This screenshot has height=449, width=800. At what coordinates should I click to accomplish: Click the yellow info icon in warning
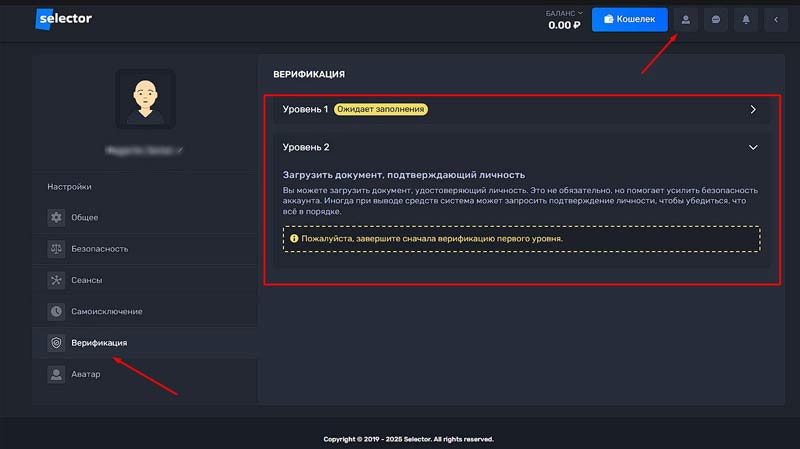[294, 239]
